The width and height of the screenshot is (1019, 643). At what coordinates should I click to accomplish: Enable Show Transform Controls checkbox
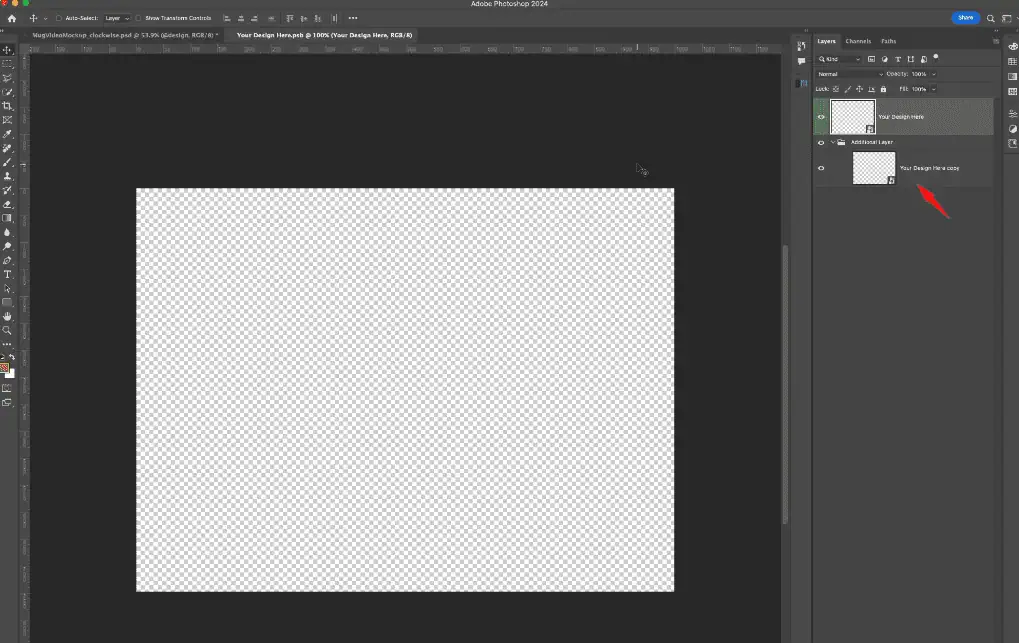[x=139, y=18]
